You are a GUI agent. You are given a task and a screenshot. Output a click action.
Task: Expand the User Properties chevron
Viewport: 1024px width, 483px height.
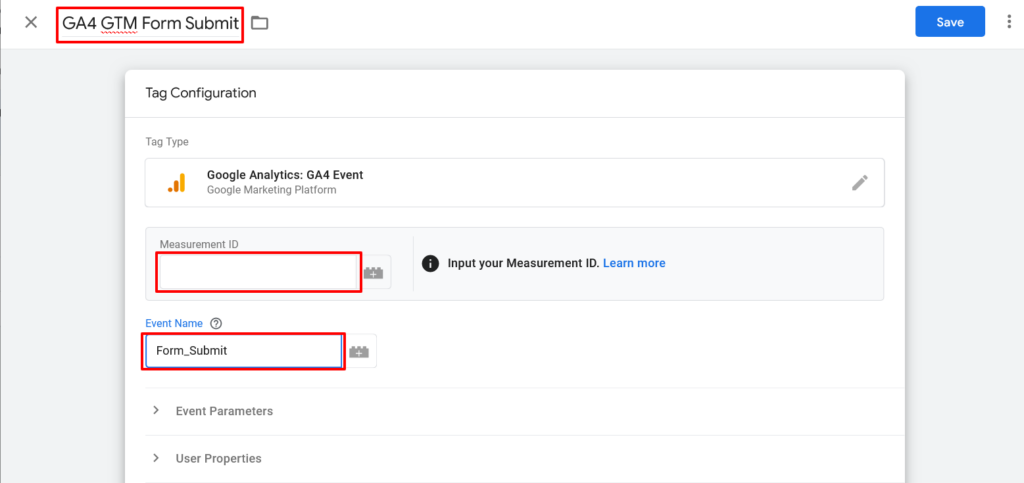[x=156, y=458]
